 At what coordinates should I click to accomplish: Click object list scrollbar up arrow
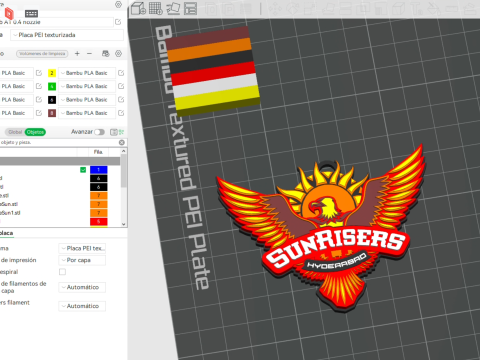pos(124,152)
